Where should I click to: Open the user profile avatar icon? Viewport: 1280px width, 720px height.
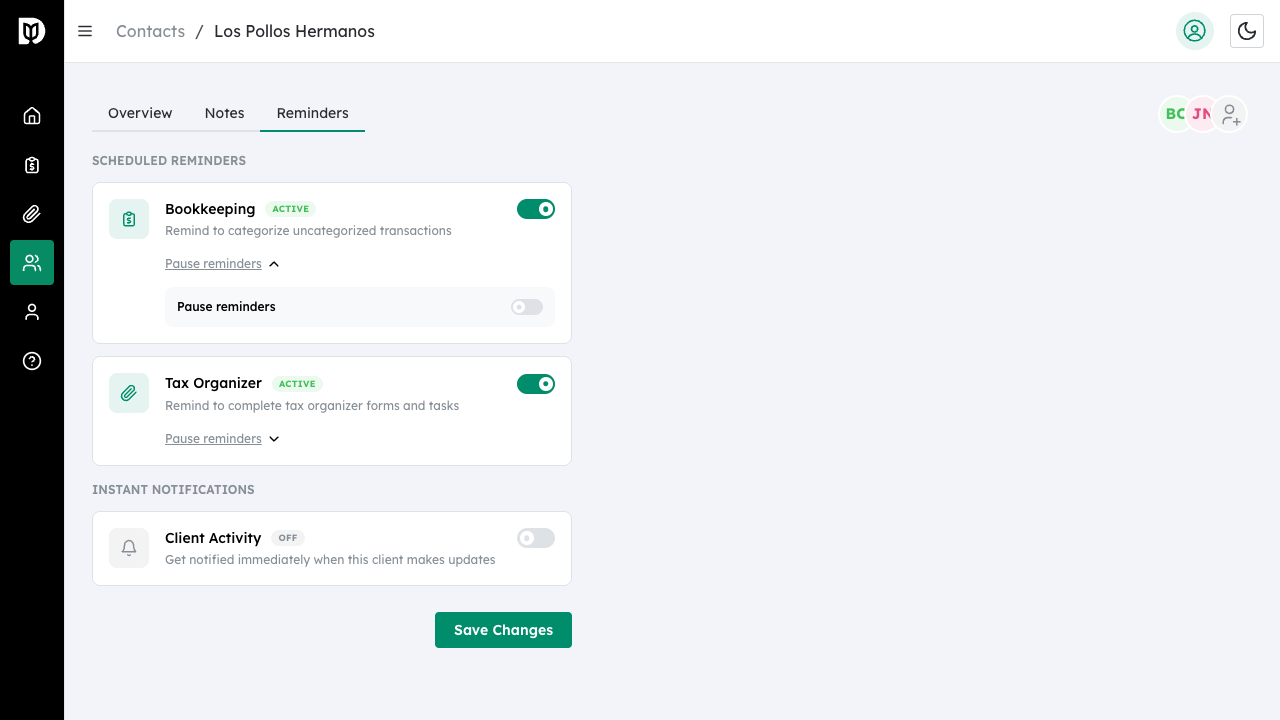pos(1194,31)
